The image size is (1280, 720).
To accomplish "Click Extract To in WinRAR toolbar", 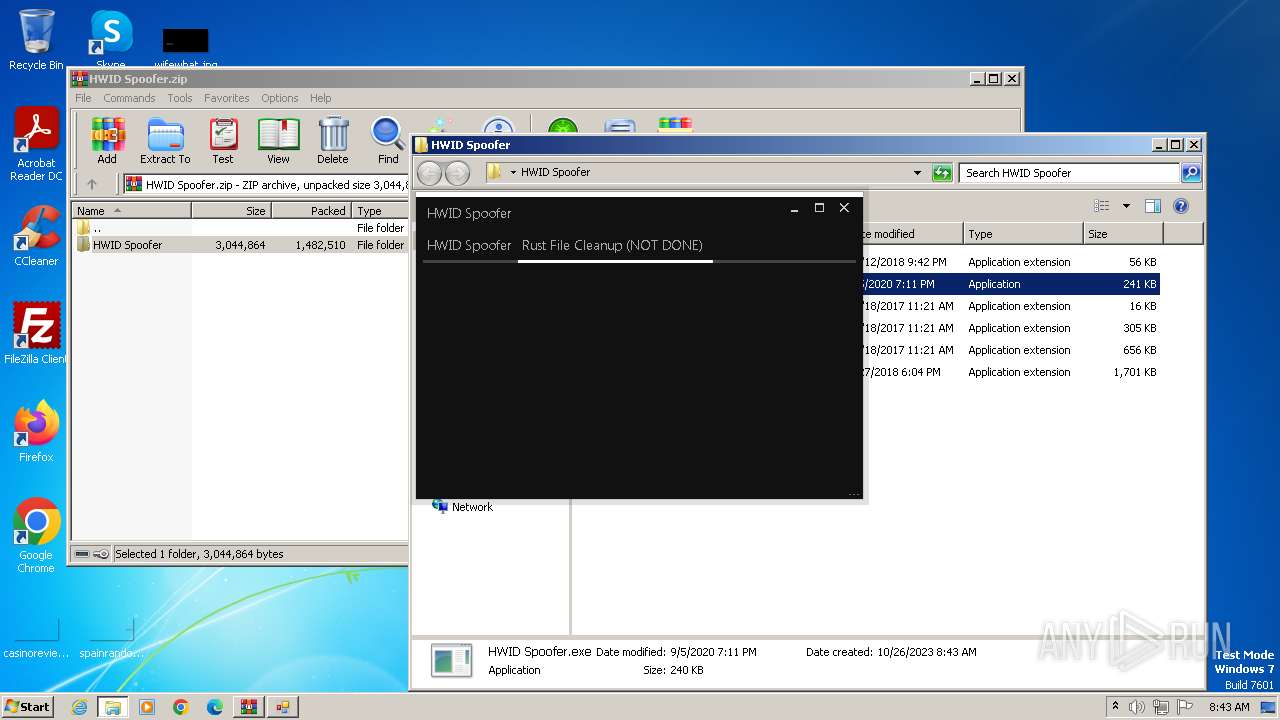I will (165, 141).
